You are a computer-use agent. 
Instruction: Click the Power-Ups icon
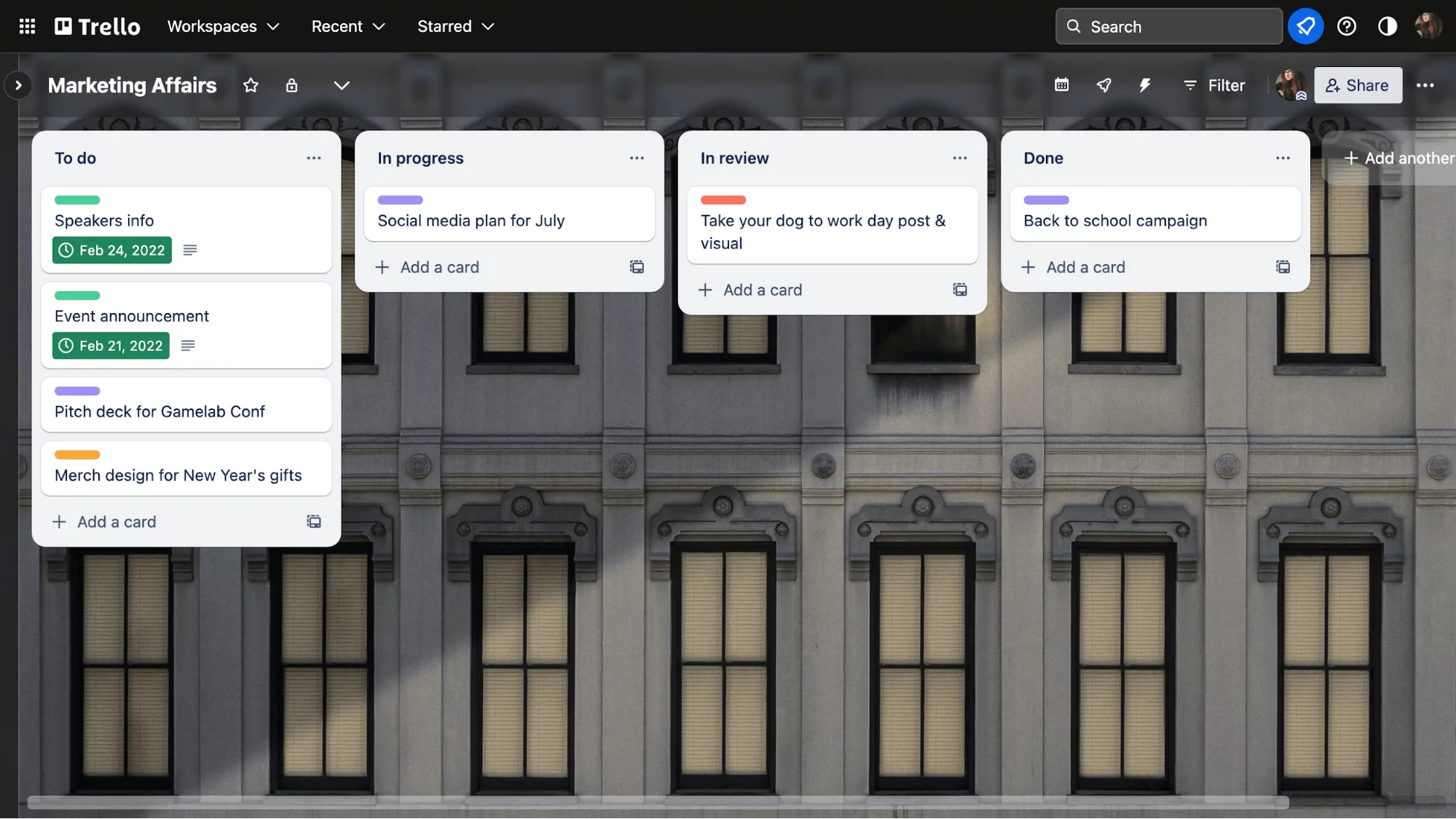click(1103, 85)
